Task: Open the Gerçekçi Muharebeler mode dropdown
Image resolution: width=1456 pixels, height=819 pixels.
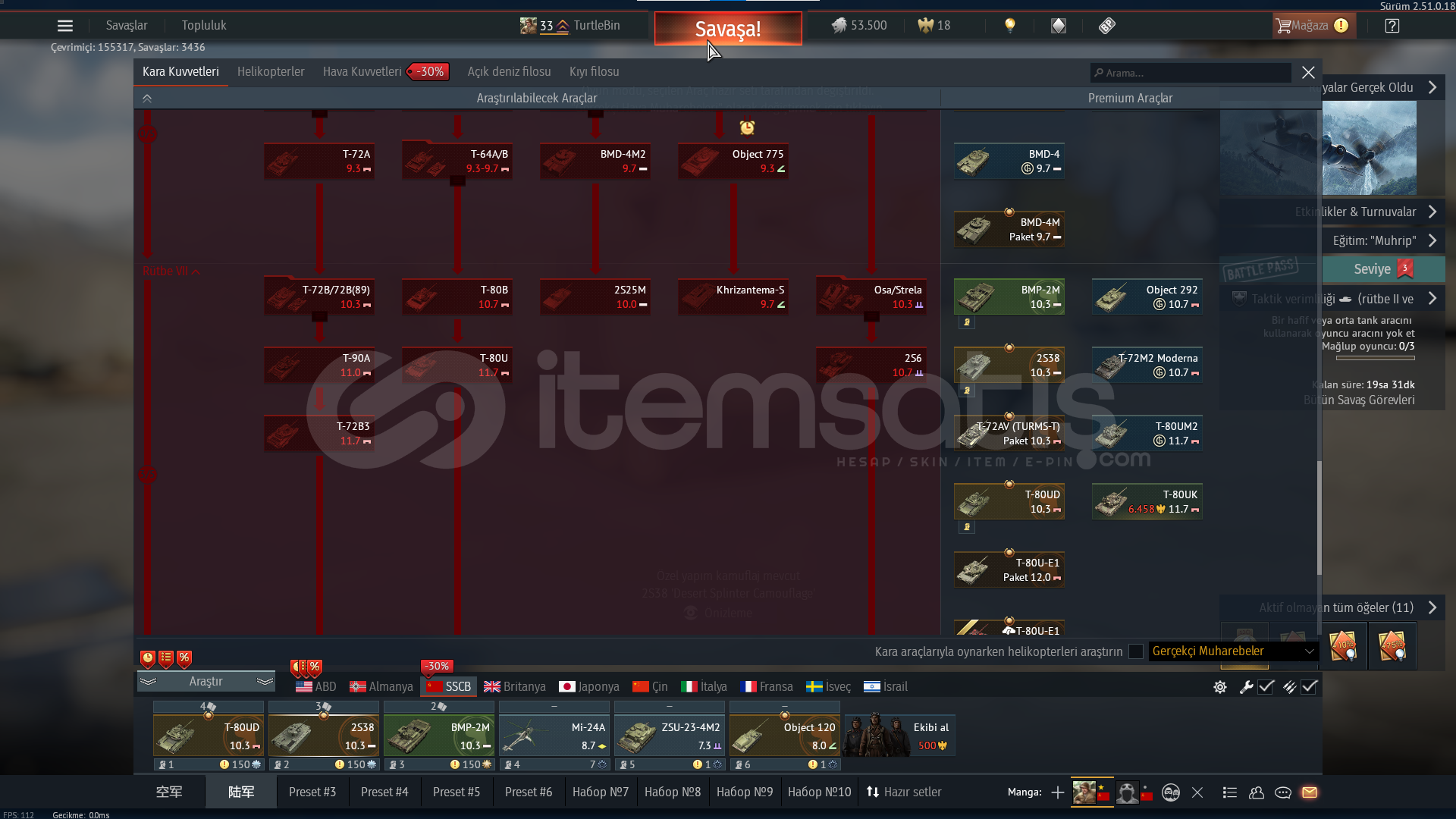Action: (1233, 651)
